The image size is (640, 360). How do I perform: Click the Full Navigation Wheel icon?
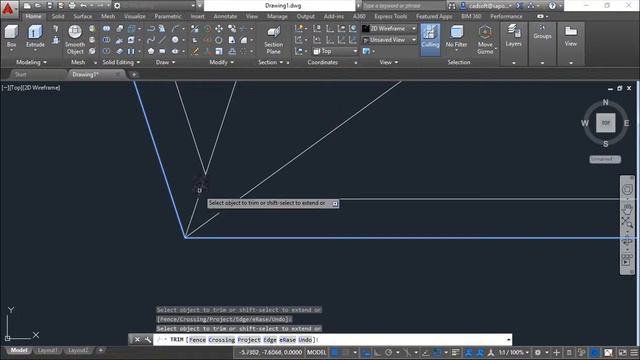tap(627, 189)
